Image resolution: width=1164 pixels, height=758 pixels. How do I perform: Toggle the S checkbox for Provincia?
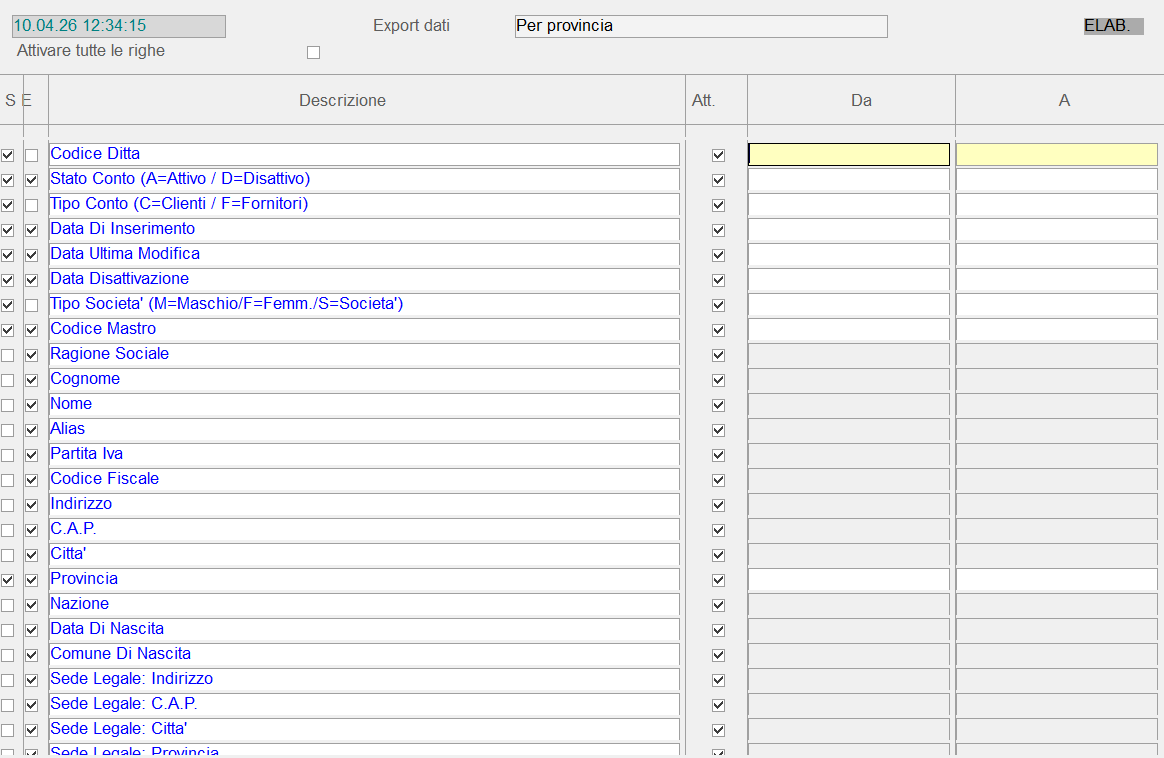coord(8,580)
